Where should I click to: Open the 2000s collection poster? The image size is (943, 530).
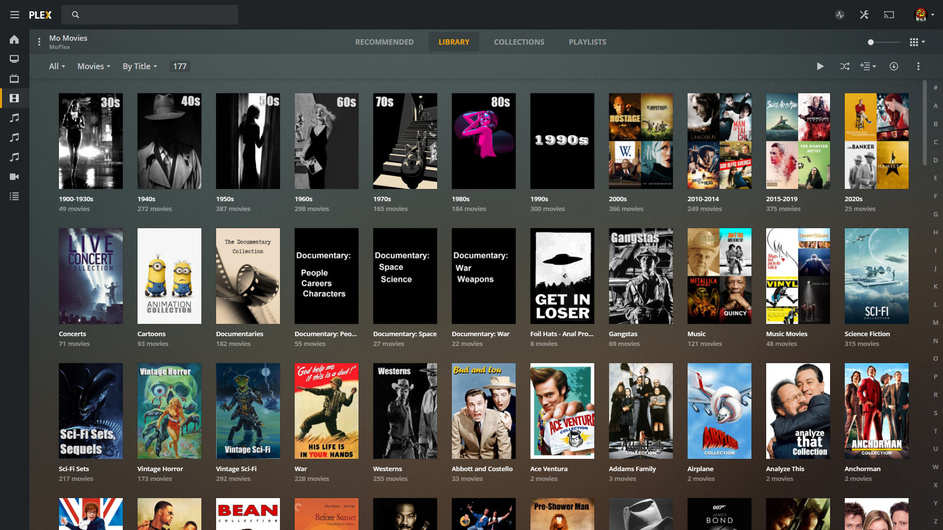pyautogui.click(x=640, y=141)
